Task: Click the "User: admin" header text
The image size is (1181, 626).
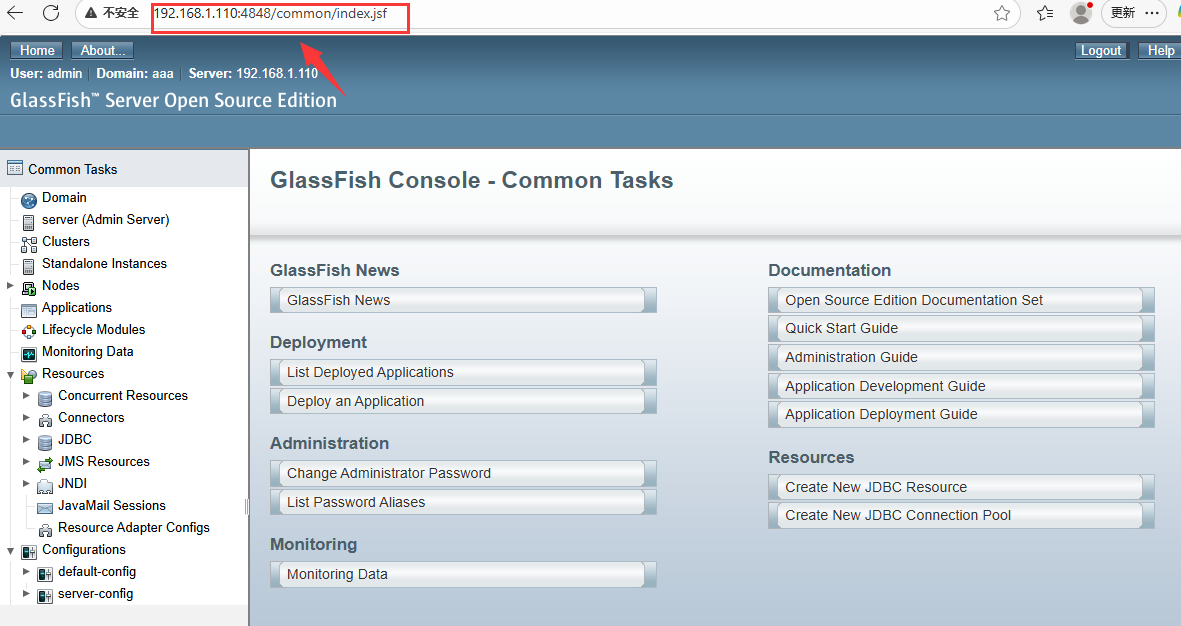Action: tap(46, 73)
